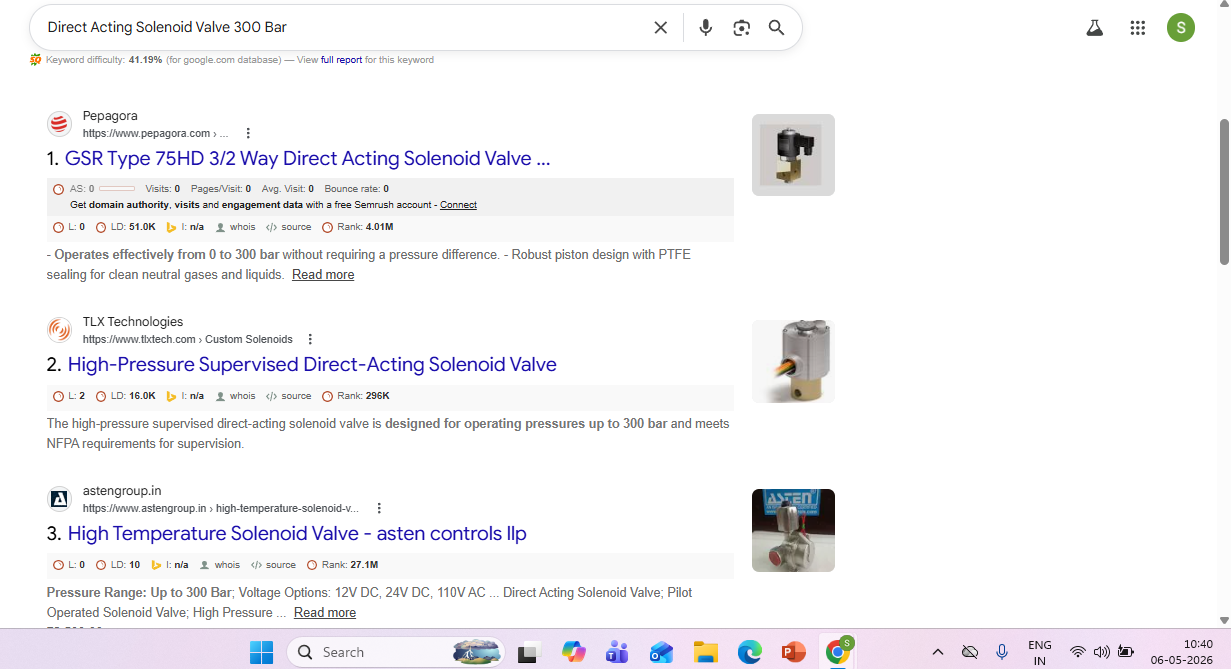Open Google Lens image search icon
The width and height of the screenshot is (1231, 669).
coord(741,28)
